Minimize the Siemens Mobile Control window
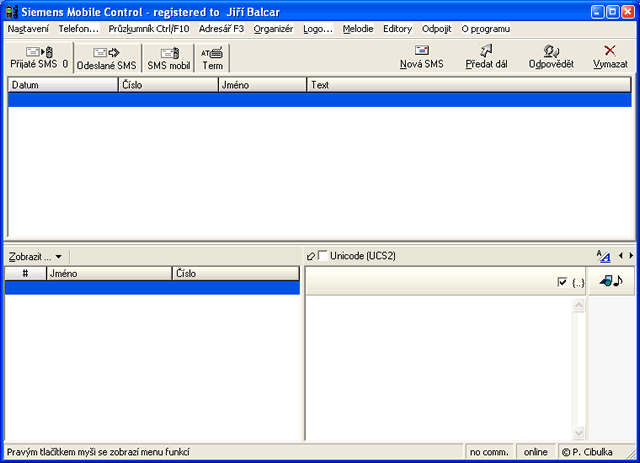 (598, 12)
